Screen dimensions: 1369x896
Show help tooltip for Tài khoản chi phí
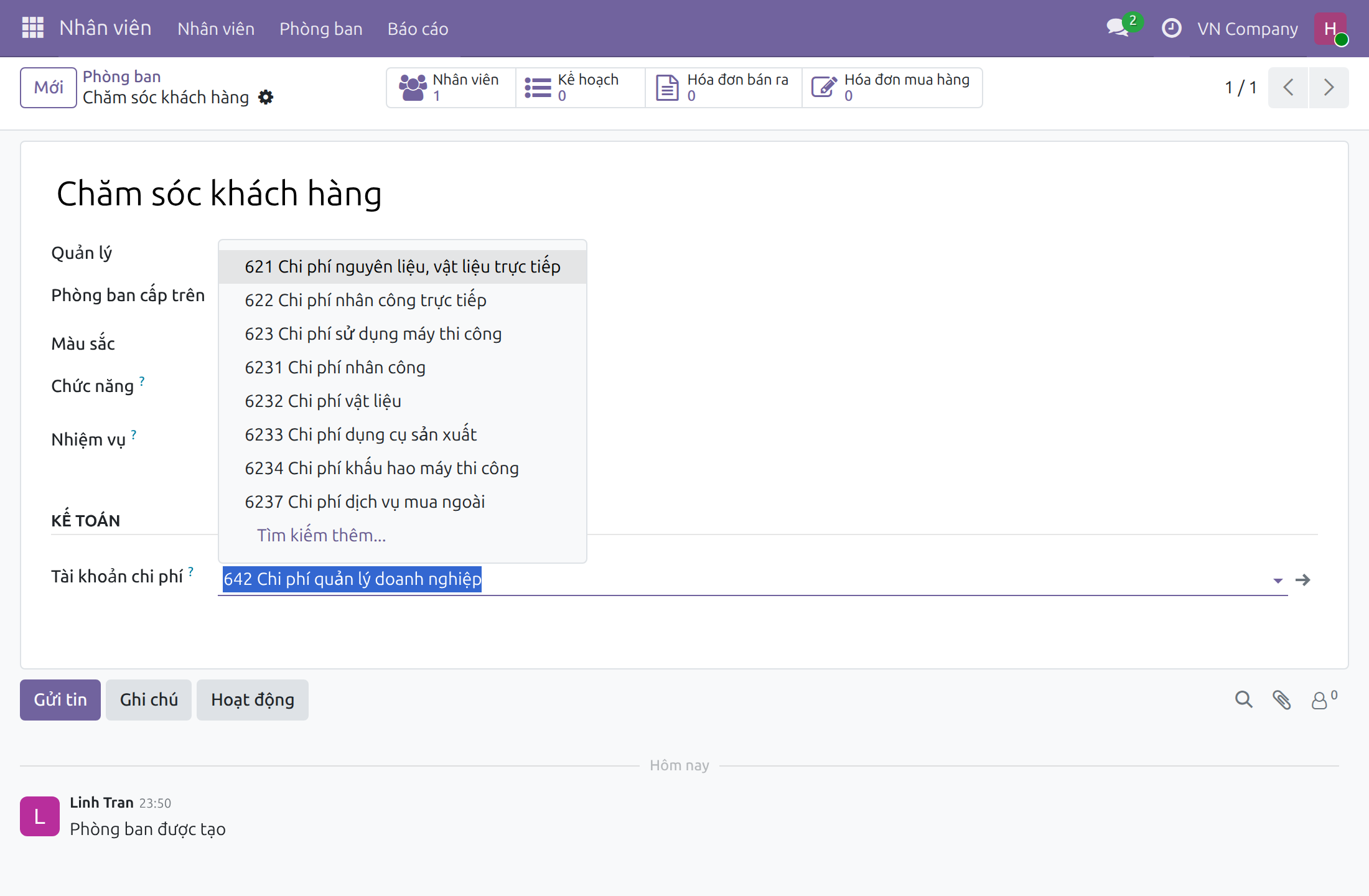pyautogui.click(x=191, y=571)
